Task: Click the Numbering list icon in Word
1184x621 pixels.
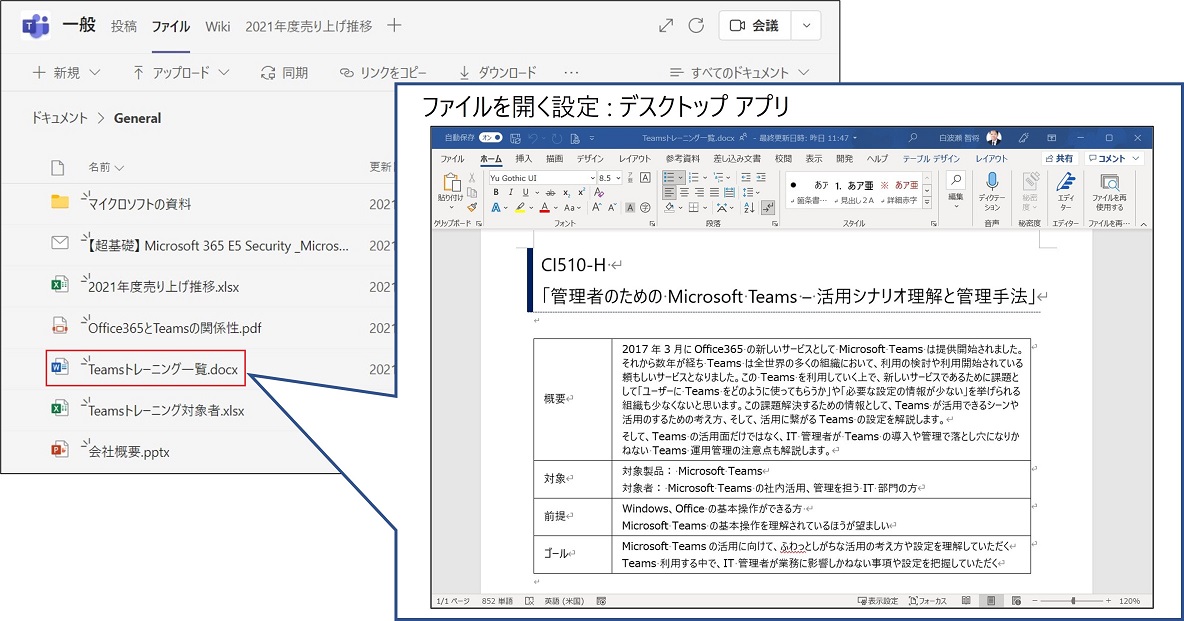Action: [x=693, y=178]
